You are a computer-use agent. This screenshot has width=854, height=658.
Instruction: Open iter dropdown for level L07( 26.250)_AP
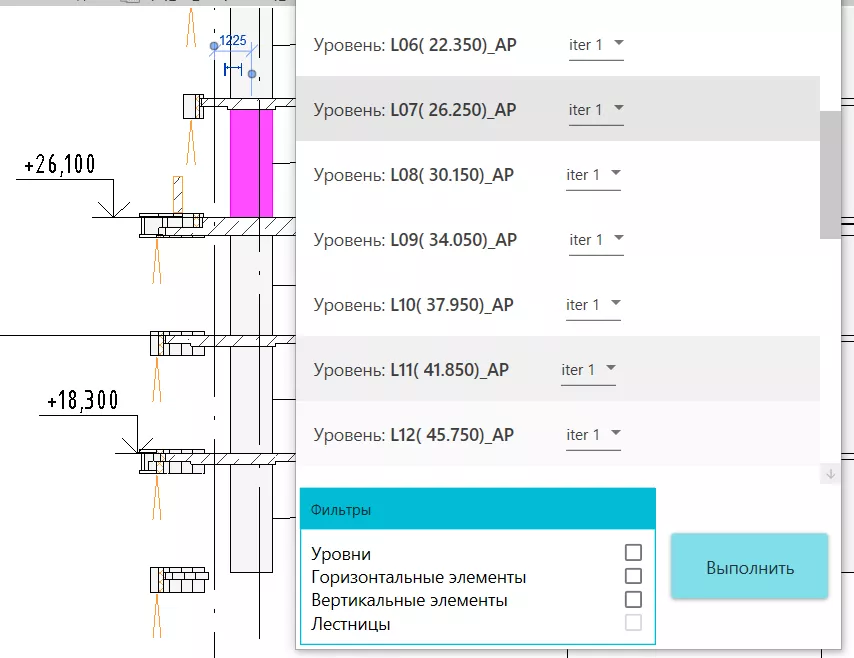[596, 110]
